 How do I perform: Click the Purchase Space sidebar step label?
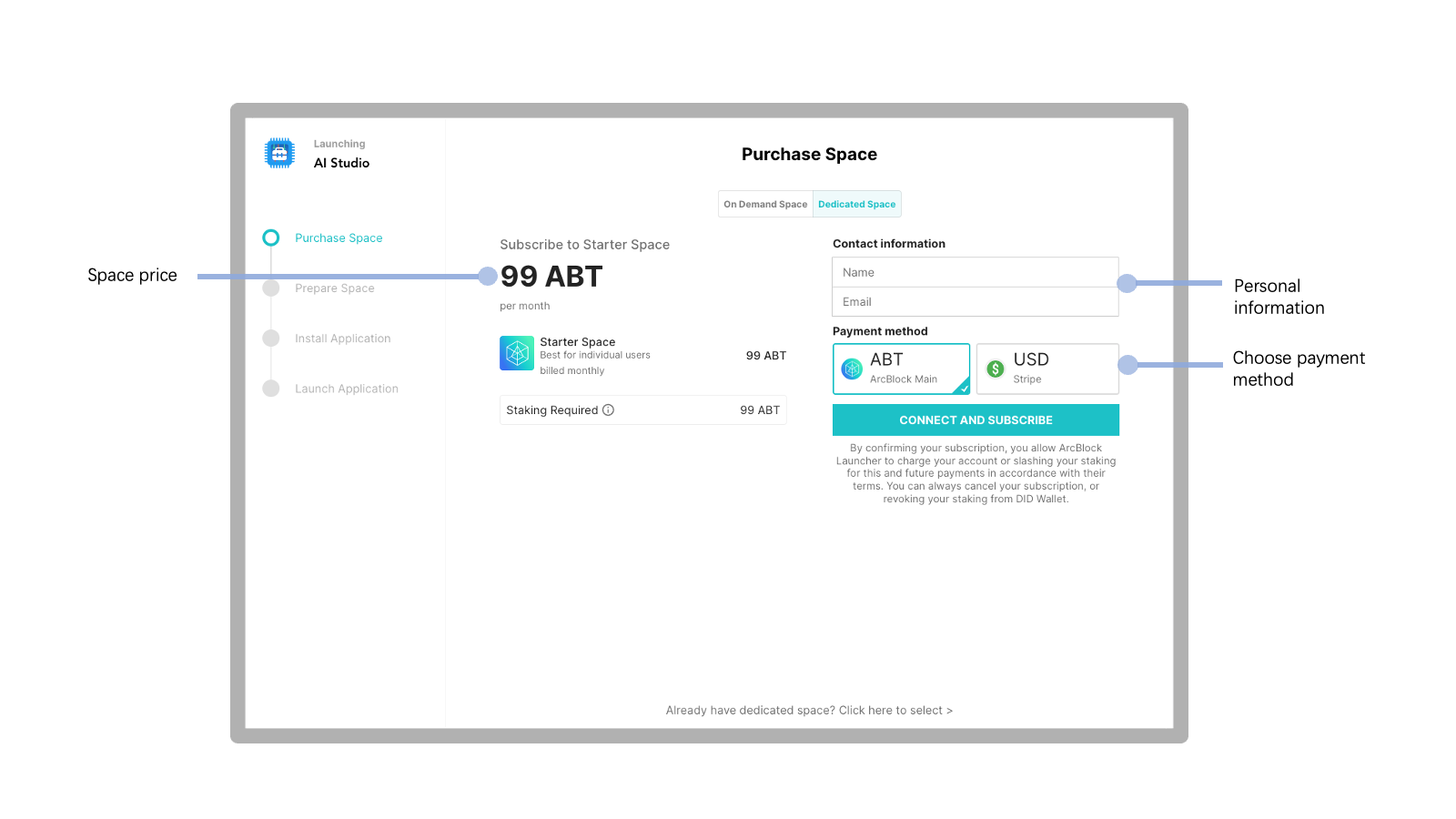(x=339, y=238)
